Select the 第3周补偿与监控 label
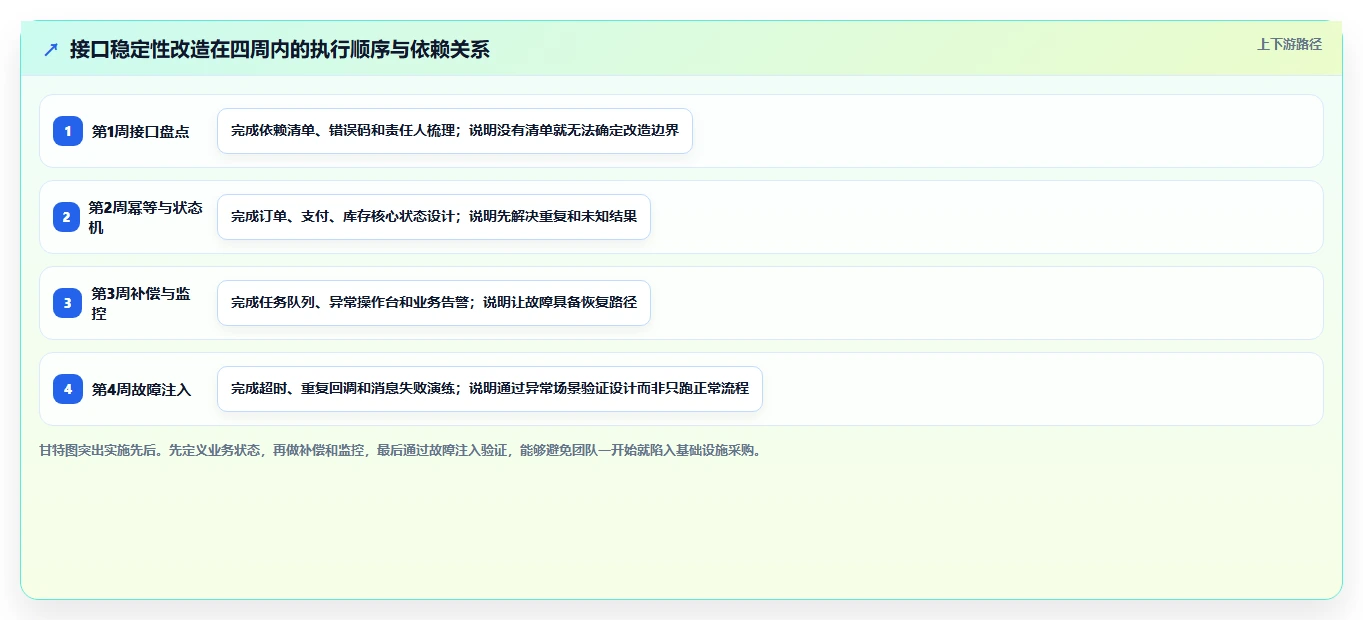1363x620 pixels. coord(141,303)
